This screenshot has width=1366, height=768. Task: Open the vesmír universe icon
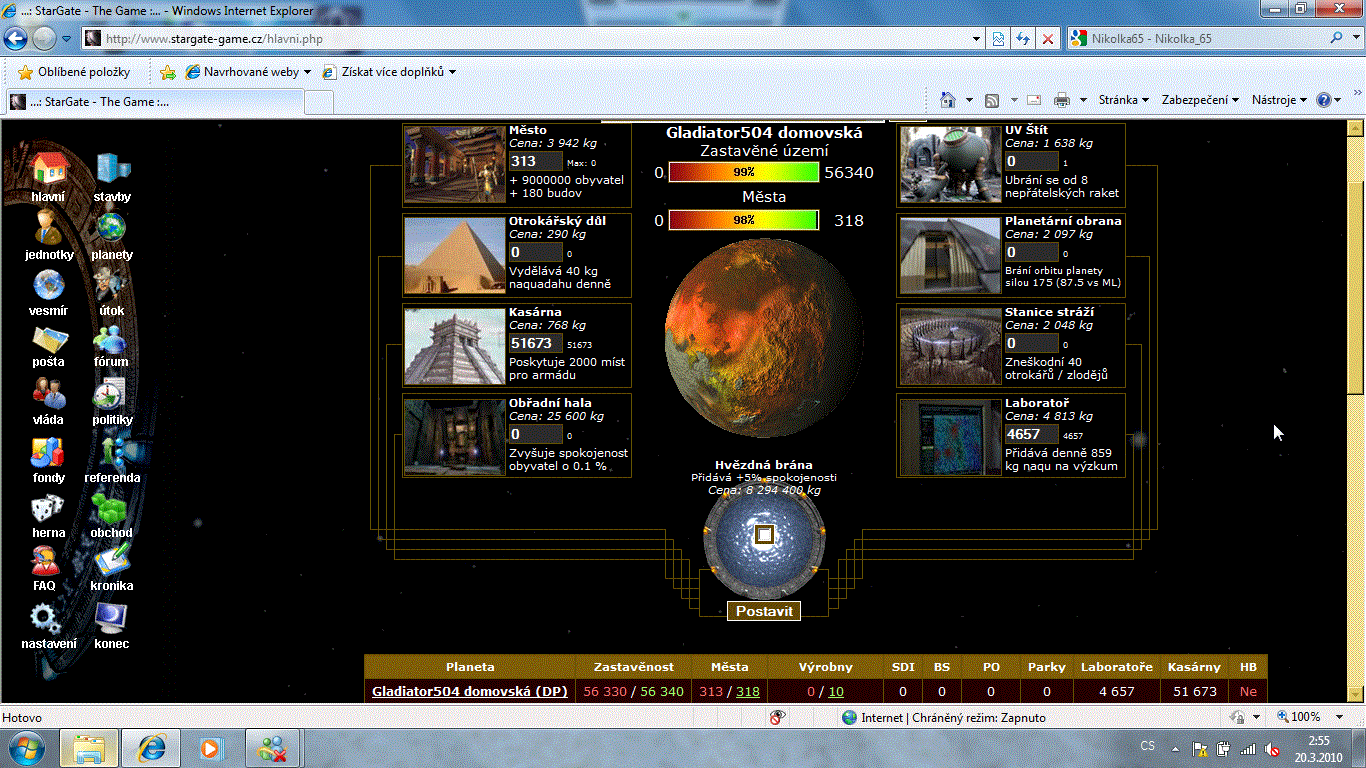[x=49, y=285]
